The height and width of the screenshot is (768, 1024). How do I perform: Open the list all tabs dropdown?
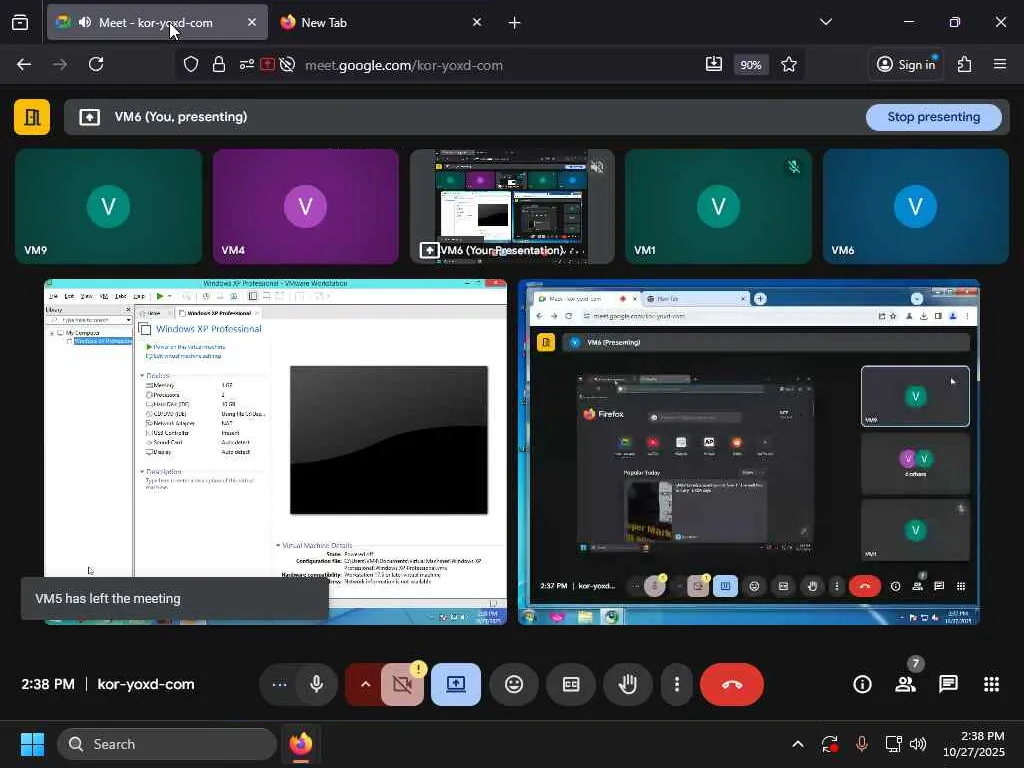pyautogui.click(x=825, y=22)
